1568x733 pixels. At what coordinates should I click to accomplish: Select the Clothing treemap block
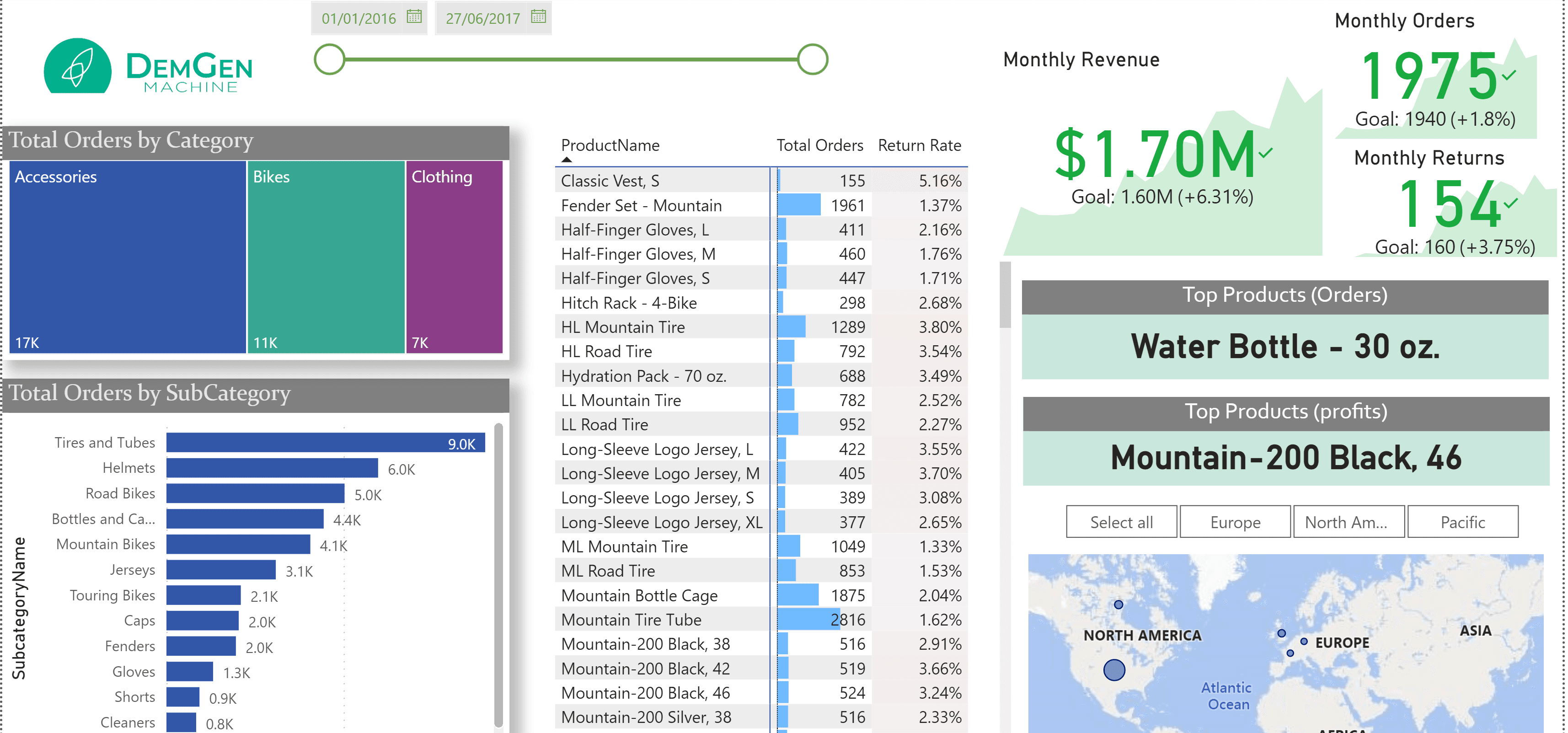[454, 256]
